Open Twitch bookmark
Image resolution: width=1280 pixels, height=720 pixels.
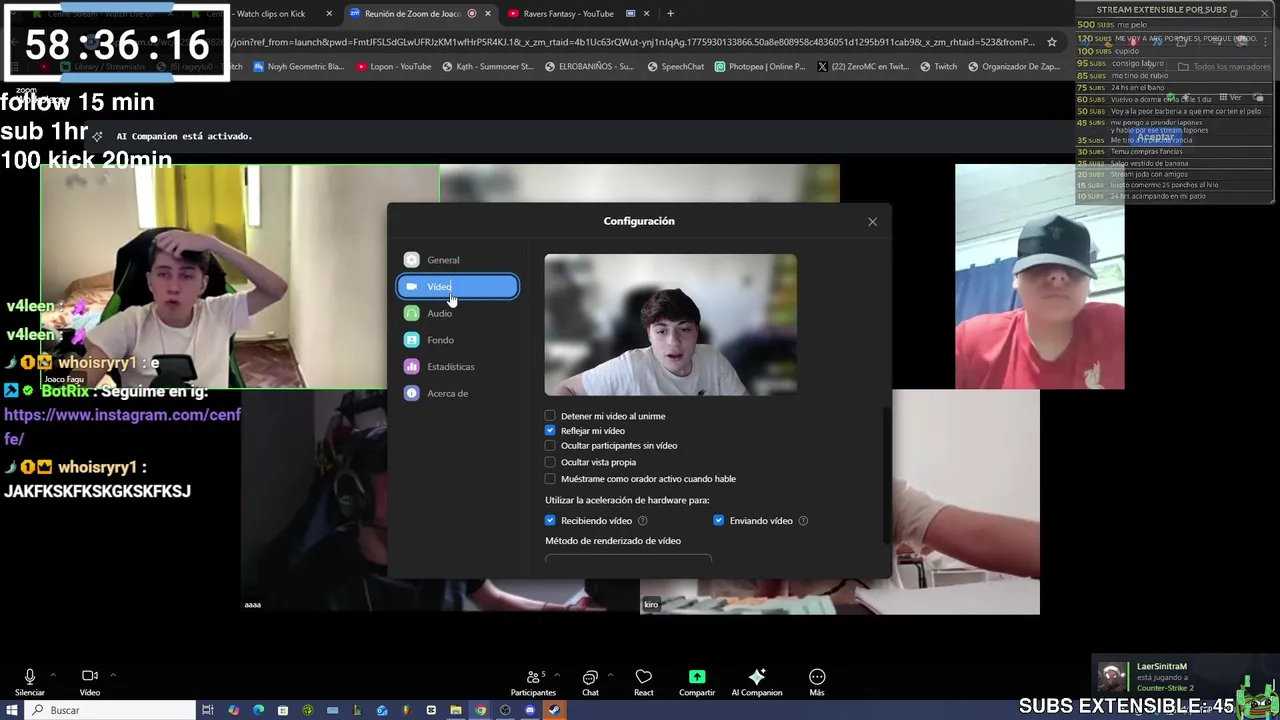coord(938,67)
